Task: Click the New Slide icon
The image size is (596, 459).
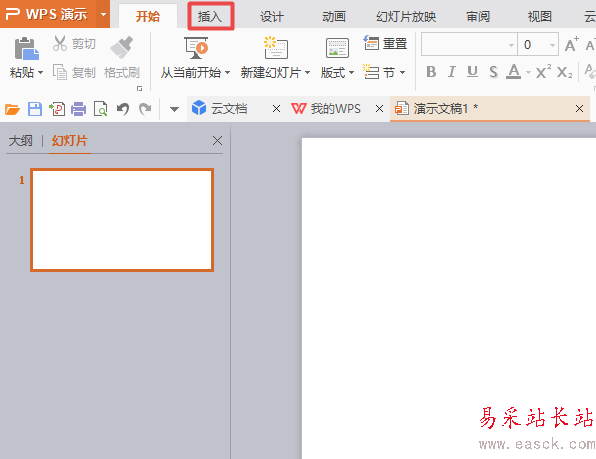Action: 276,47
